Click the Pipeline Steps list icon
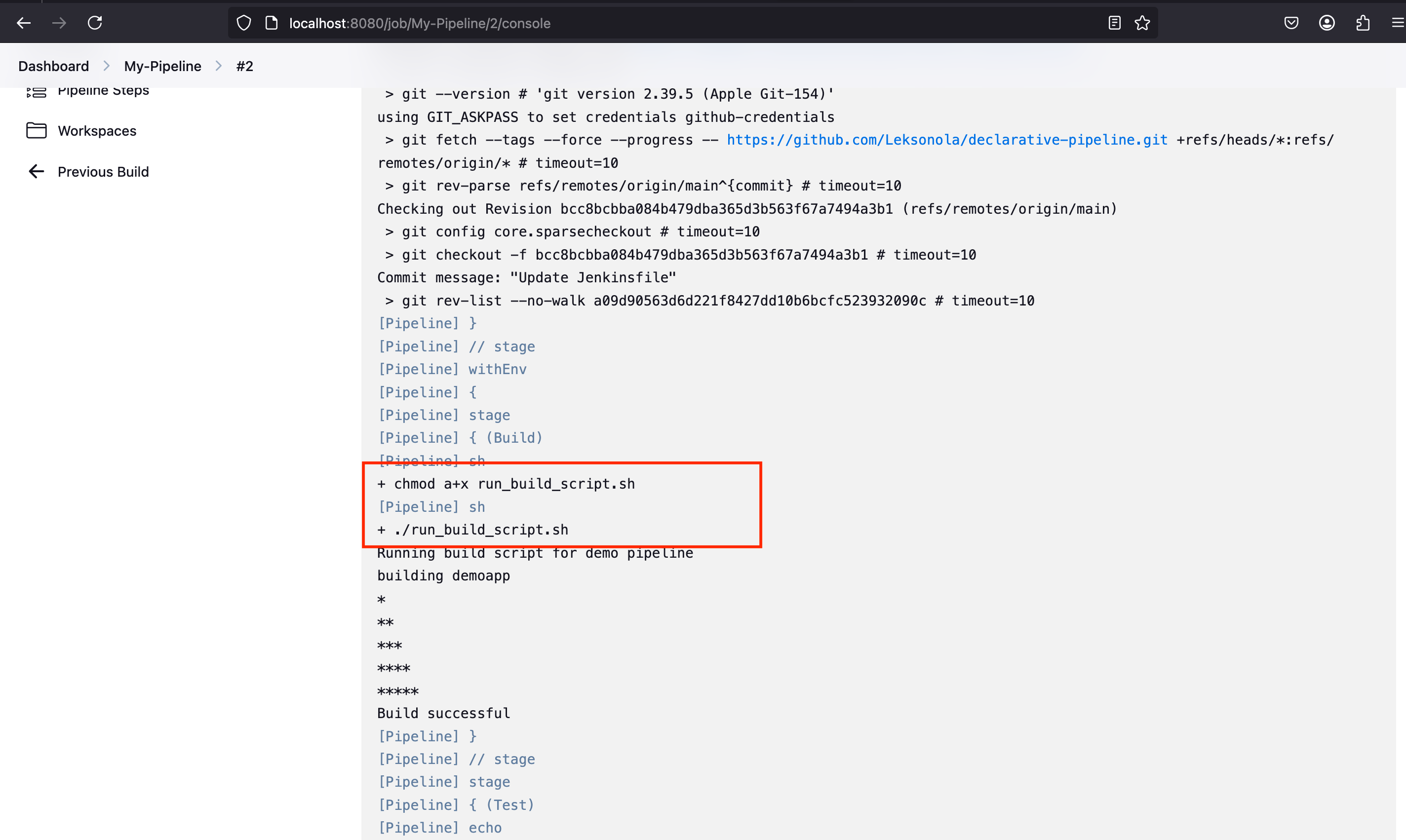The height and width of the screenshot is (840, 1406). click(x=36, y=92)
